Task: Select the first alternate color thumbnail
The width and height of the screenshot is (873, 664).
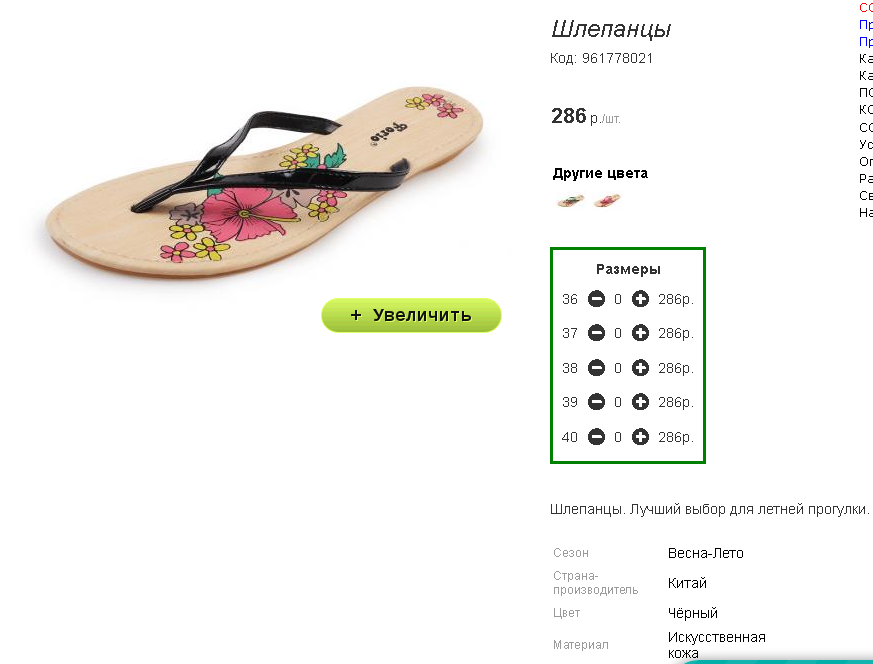Action: [x=571, y=200]
